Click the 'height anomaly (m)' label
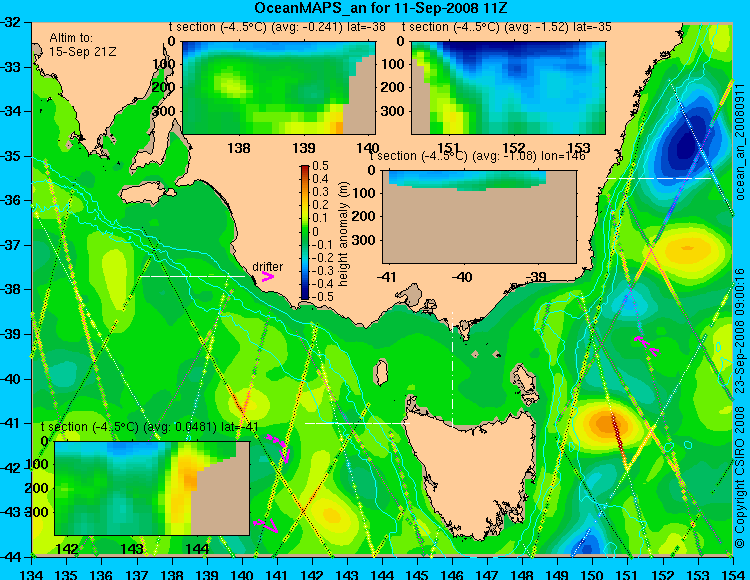 coord(343,234)
